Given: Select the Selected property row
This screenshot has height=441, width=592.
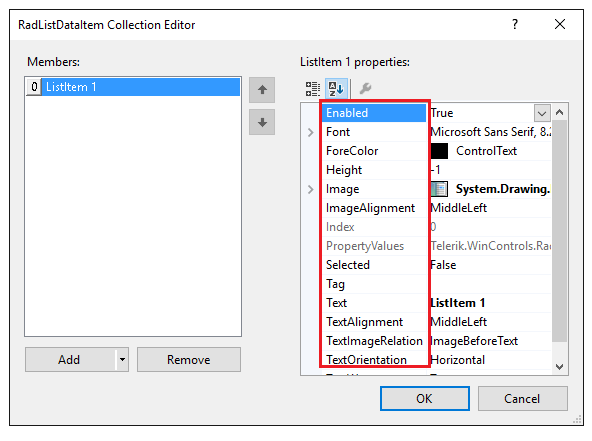Looking at the screenshot, I should pyautogui.click(x=436, y=265).
